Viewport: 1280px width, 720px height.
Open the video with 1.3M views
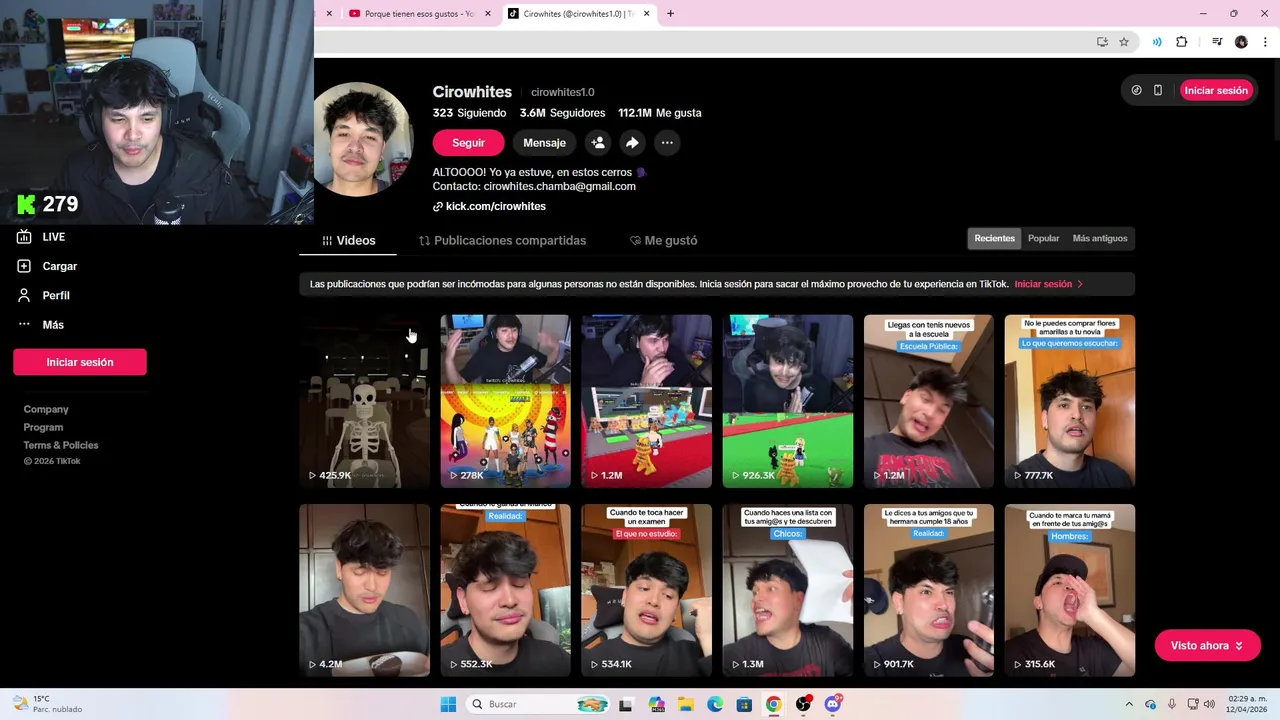coord(787,590)
